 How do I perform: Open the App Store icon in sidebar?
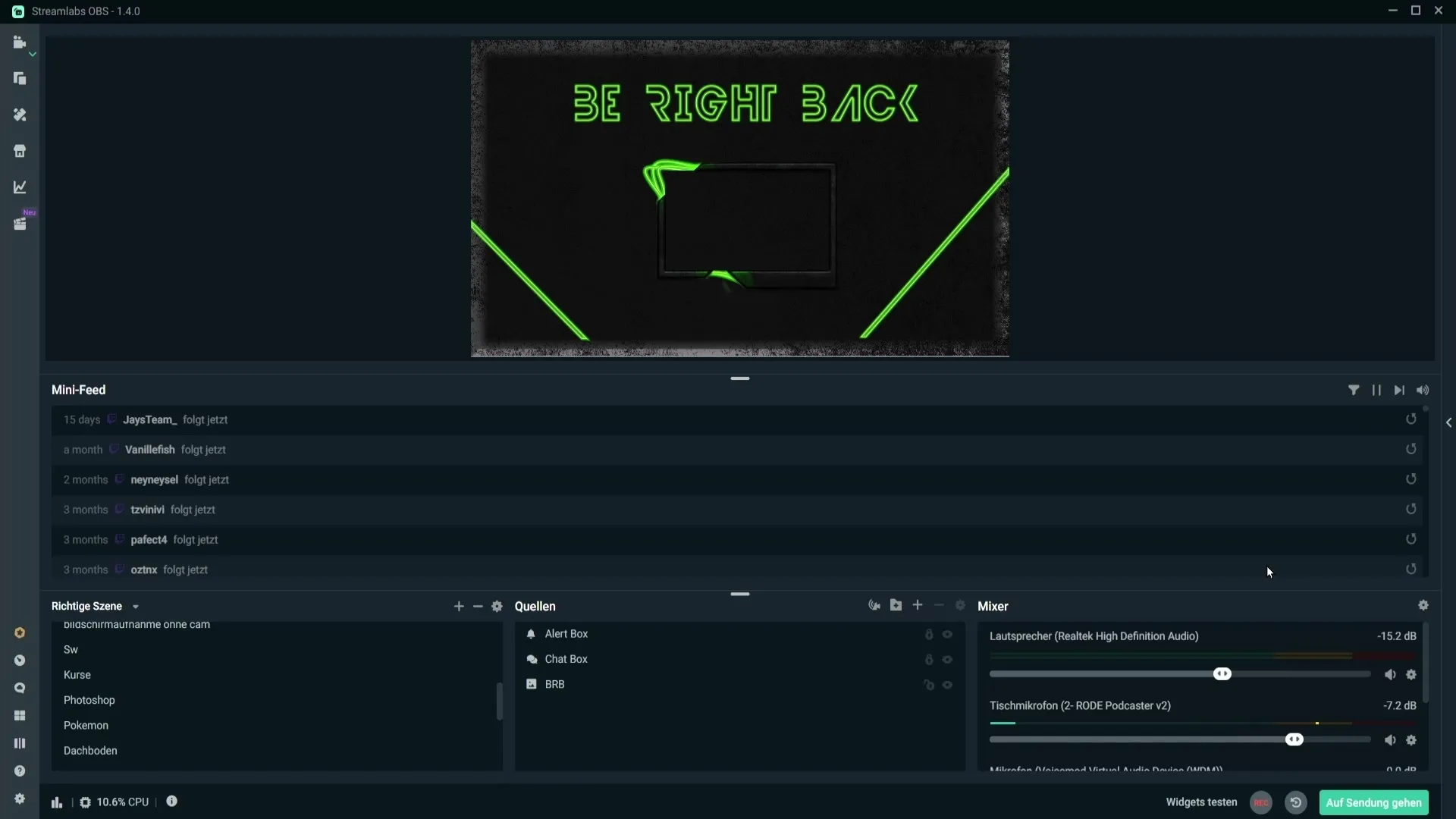tap(20, 151)
